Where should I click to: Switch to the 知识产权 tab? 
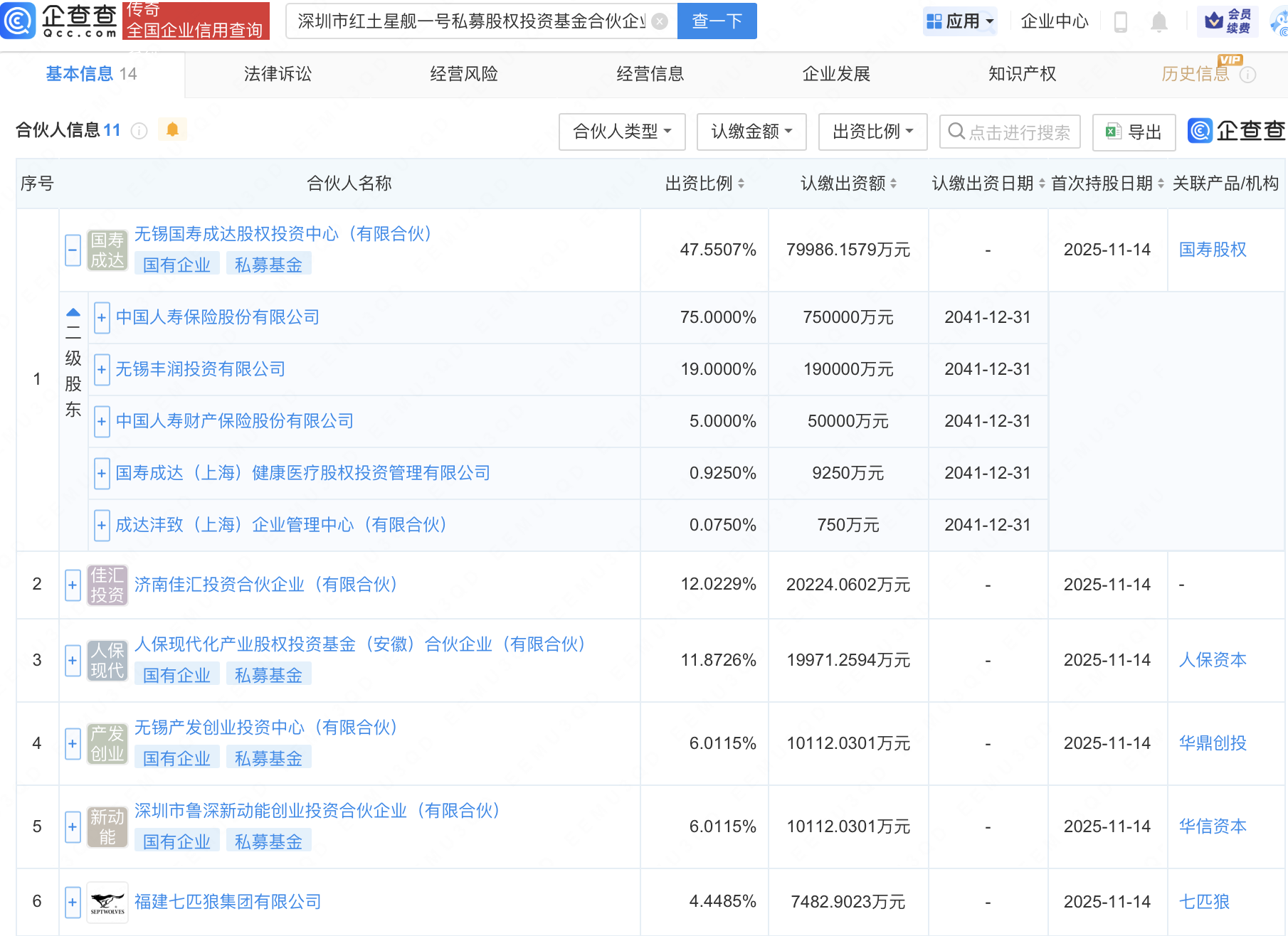pos(1022,74)
